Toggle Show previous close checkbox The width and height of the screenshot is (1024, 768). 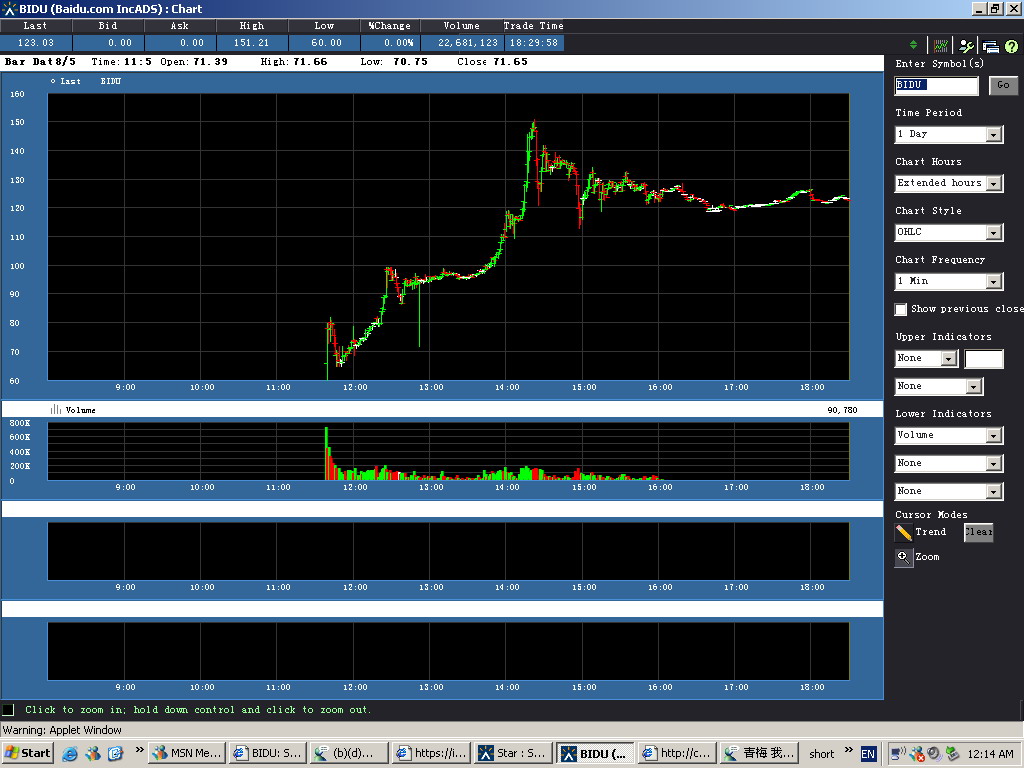[x=901, y=309]
